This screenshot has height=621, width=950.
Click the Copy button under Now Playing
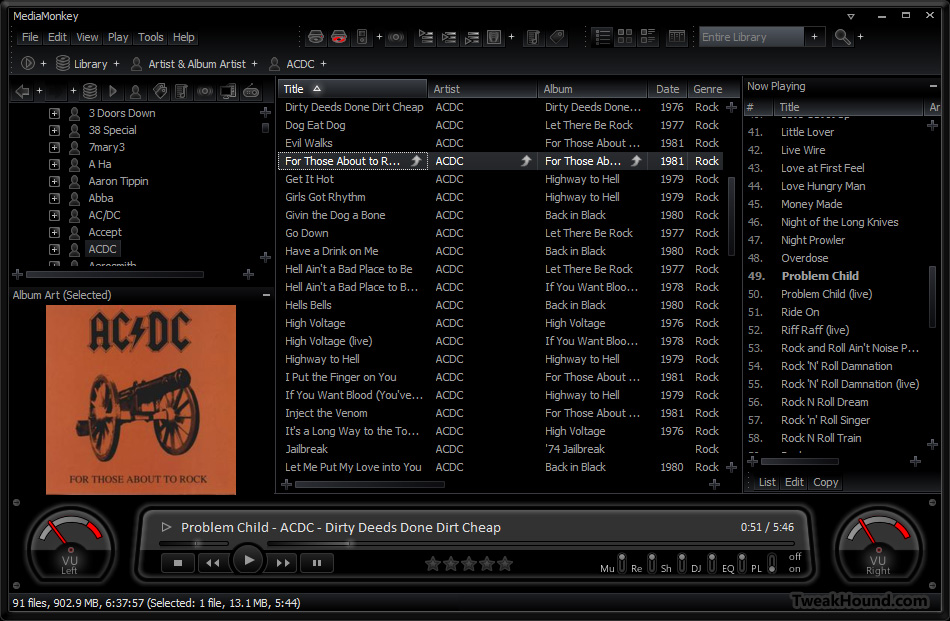tap(826, 482)
